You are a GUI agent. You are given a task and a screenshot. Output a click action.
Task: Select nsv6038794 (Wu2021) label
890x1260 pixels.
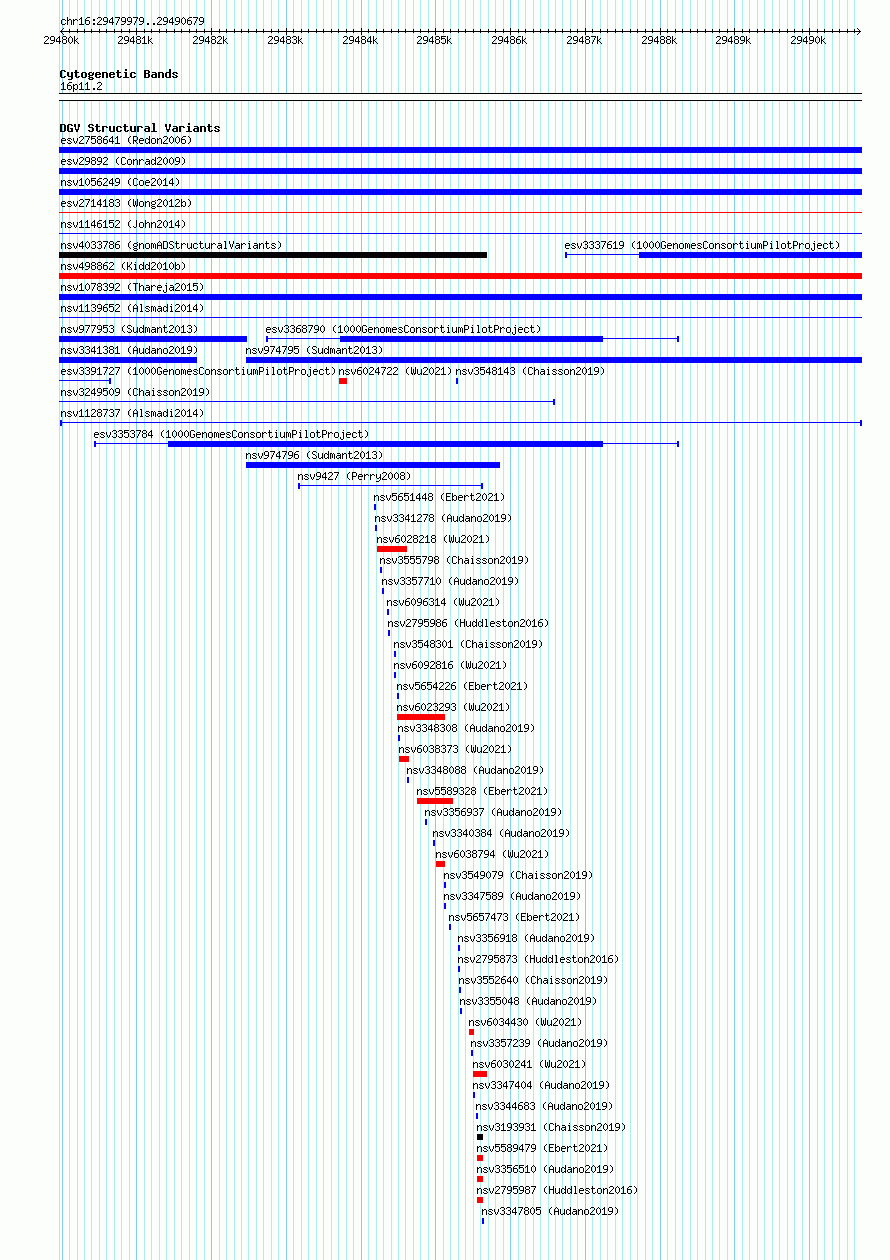pos(492,854)
